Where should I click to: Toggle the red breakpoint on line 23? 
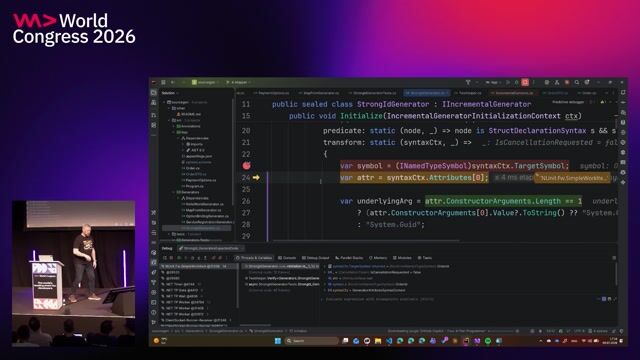pos(247,166)
